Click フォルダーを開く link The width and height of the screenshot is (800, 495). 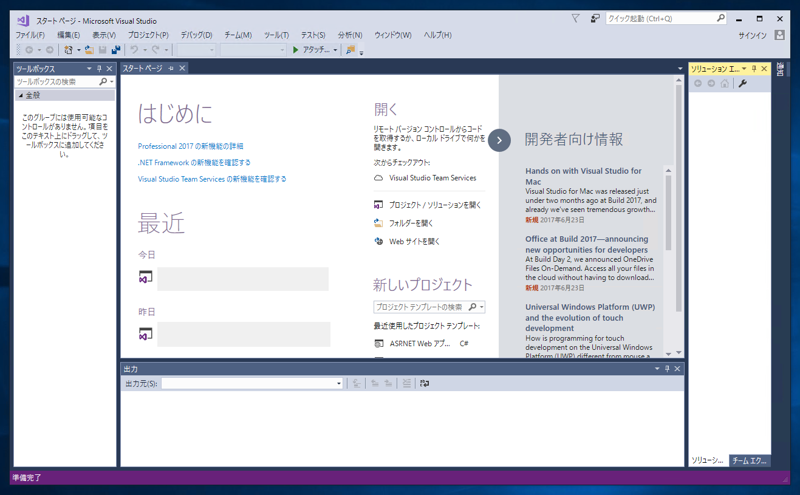click(411, 223)
